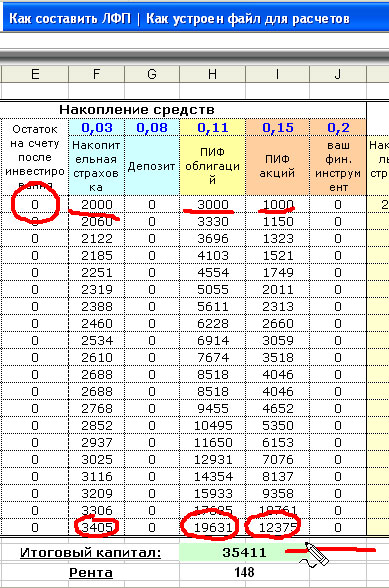Select the cell with value 3059
Screen dimensions: 389x588
click(x=278, y=340)
